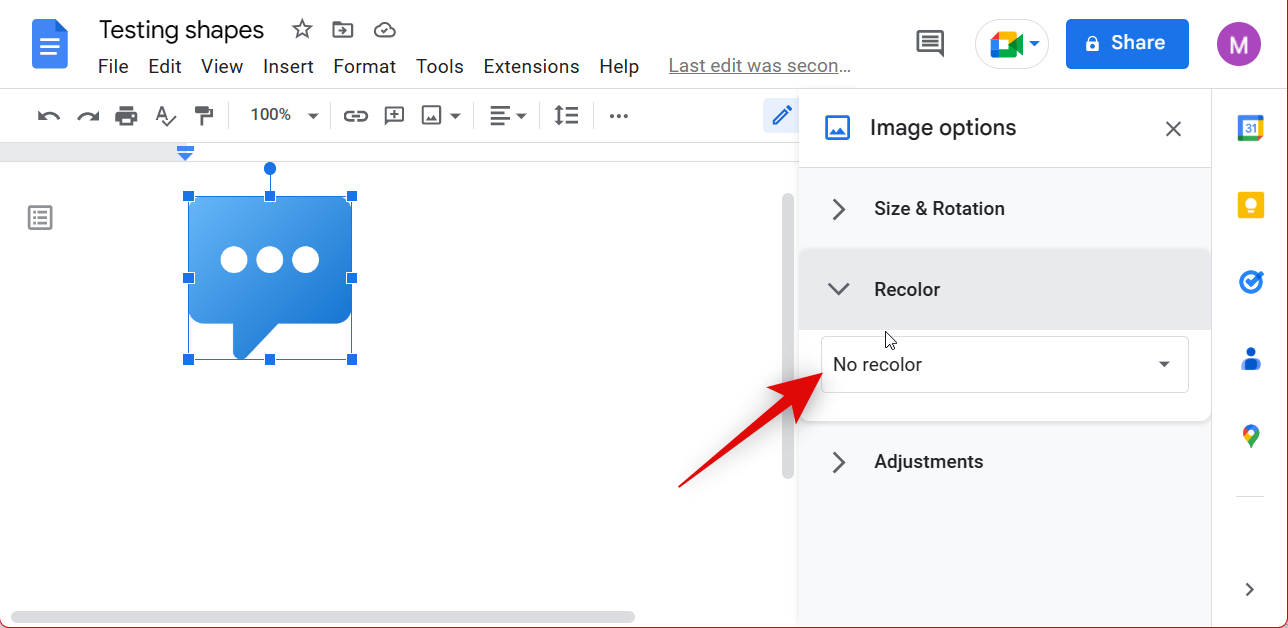The image size is (1288, 628).
Task: Add a comment from the toolbar
Action: [x=394, y=116]
